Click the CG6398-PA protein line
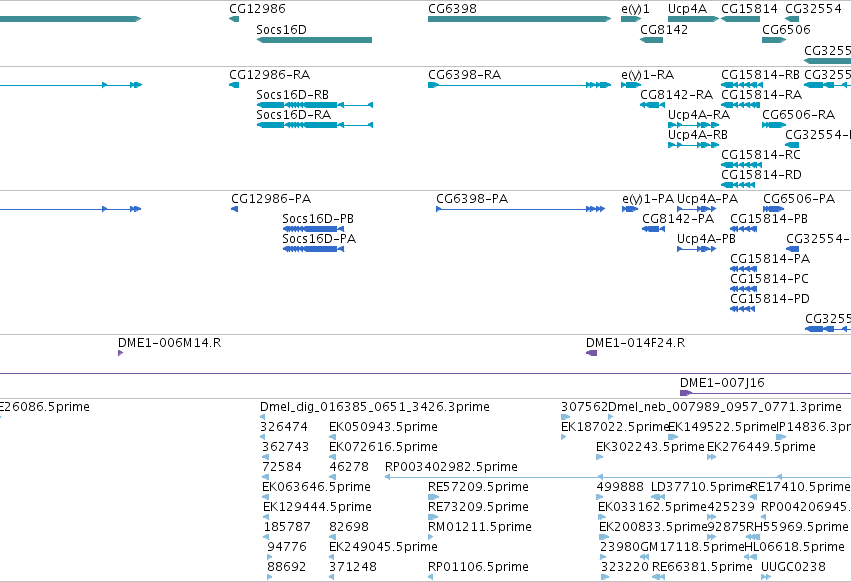851x582 pixels. 520,209
